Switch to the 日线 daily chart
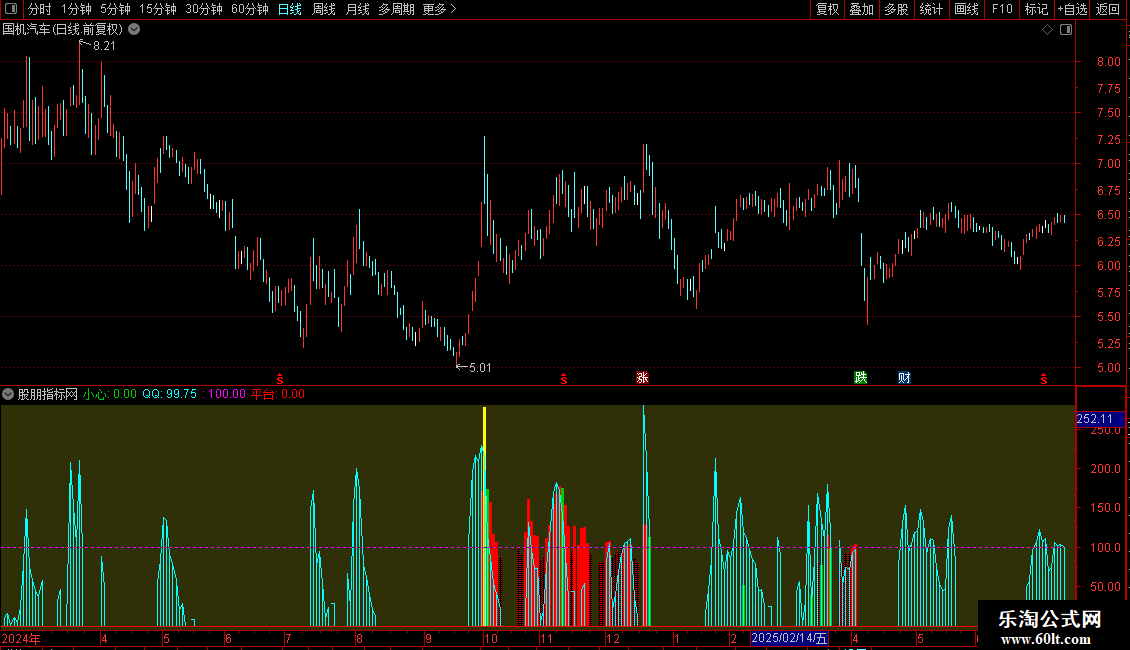Image resolution: width=1130 pixels, height=650 pixels. tap(290, 9)
